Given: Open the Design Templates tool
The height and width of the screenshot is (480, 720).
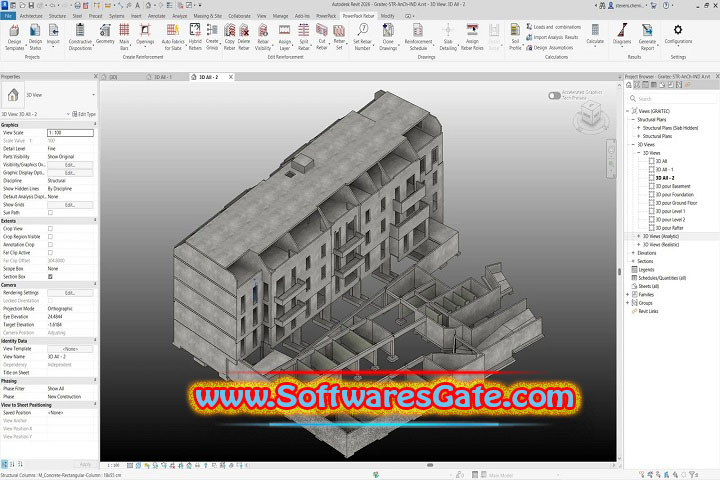Looking at the screenshot, I should pyautogui.click(x=14, y=37).
